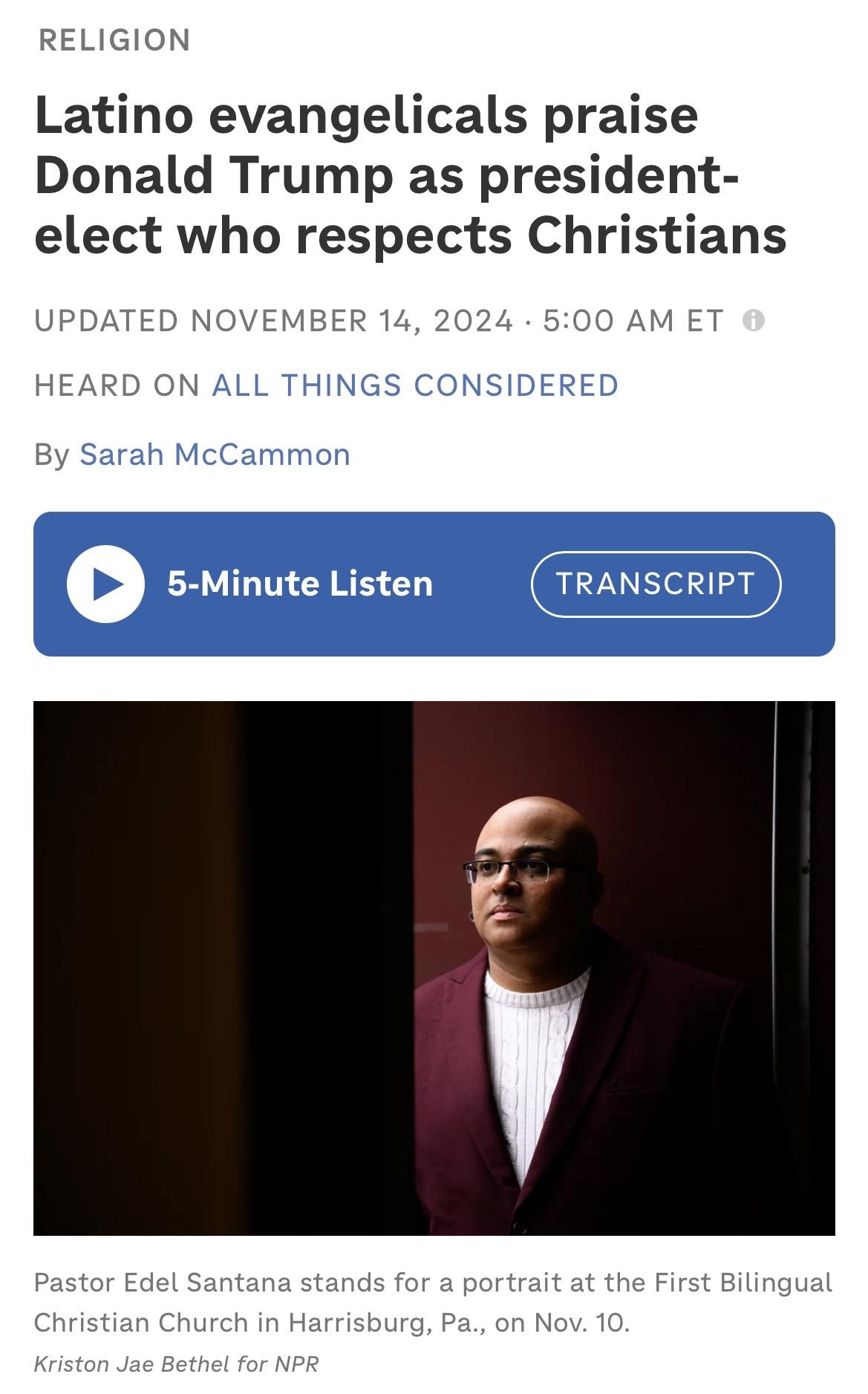The height and width of the screenshot is (1394, 868).
Task: Click "First Bilingual" in the photo caption
Action: 743,1283
